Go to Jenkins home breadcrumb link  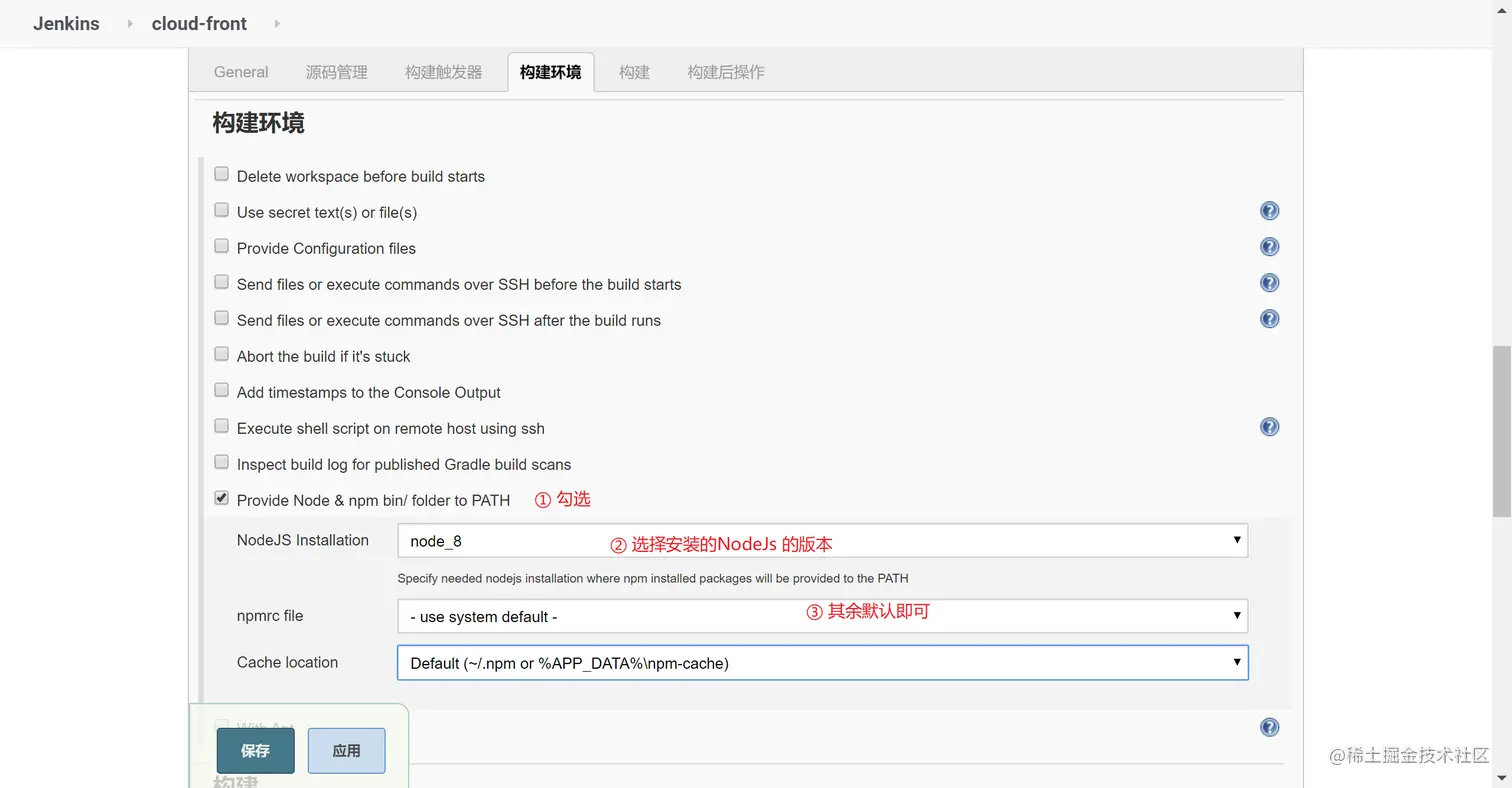point(66,23)
